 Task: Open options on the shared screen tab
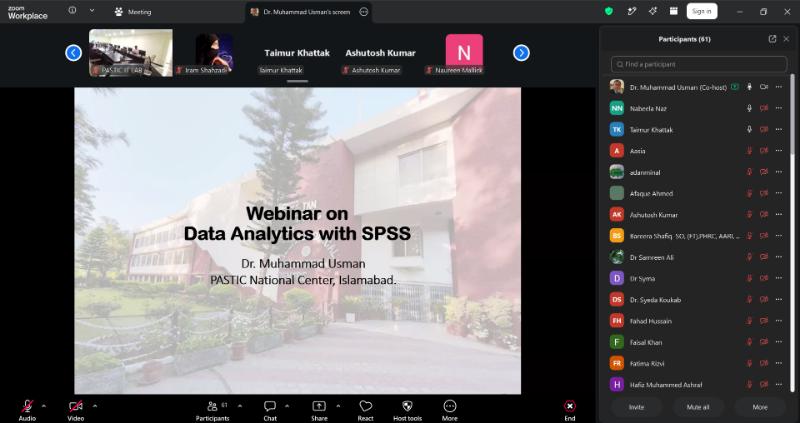364,12
